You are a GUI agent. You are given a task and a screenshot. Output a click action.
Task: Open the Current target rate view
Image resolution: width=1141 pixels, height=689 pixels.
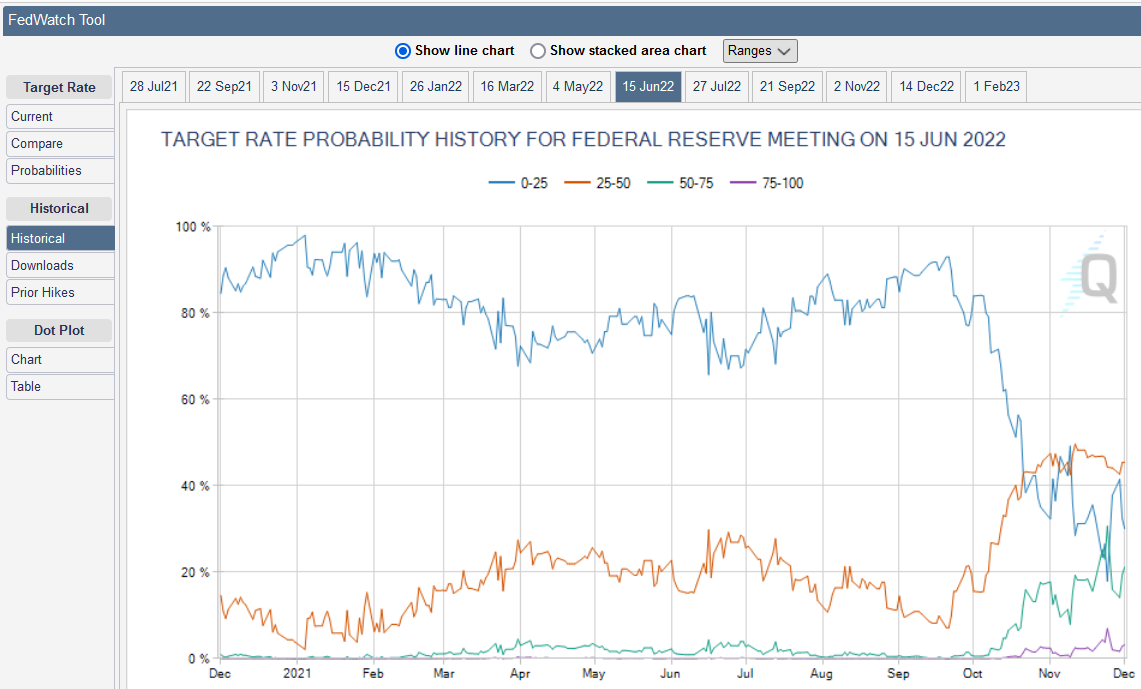coord(60,117)
